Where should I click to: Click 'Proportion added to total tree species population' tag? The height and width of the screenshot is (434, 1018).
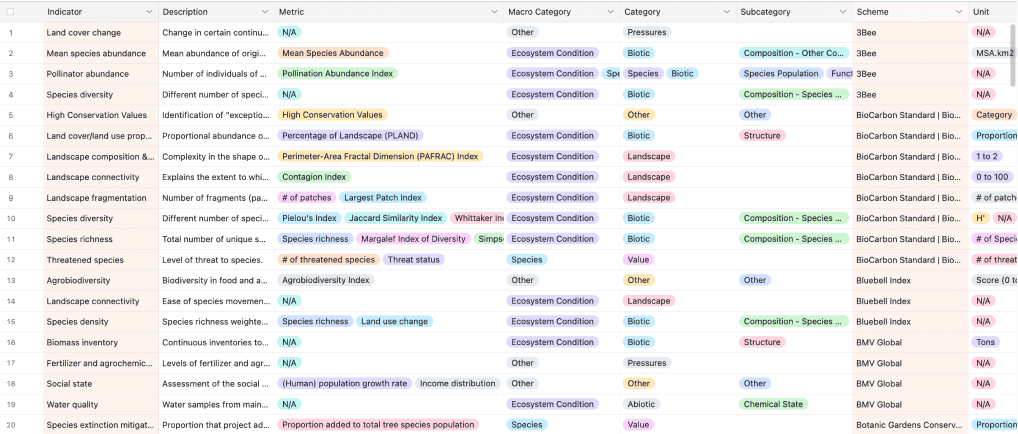coord(378,425)
